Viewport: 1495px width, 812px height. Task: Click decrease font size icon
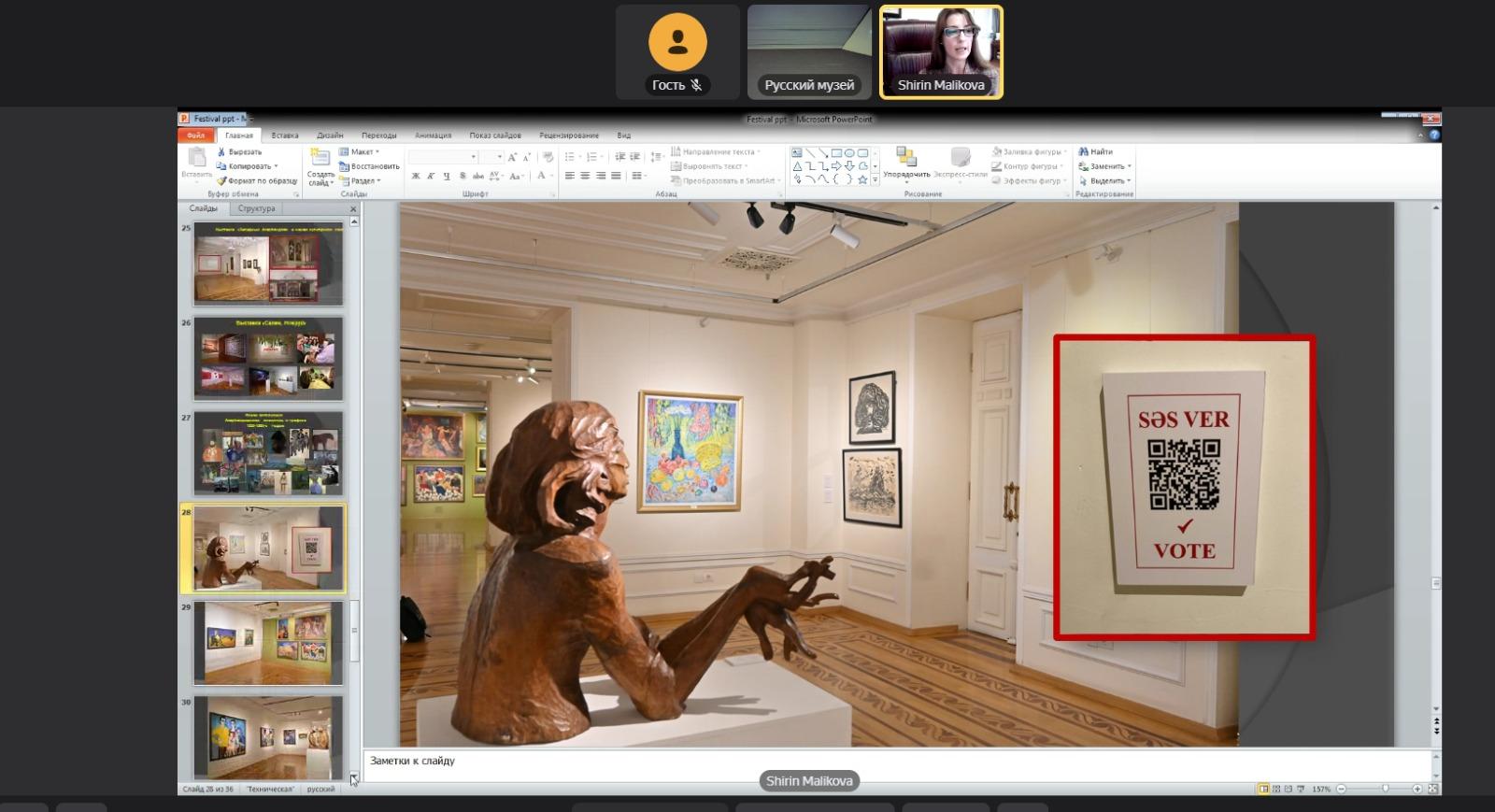pyautogui.click(x=527, y=157)
